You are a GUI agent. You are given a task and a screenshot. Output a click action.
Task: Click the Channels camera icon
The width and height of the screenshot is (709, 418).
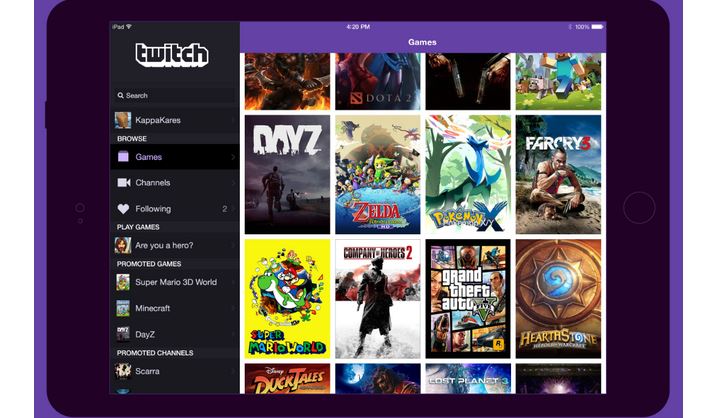click(124, 183)
